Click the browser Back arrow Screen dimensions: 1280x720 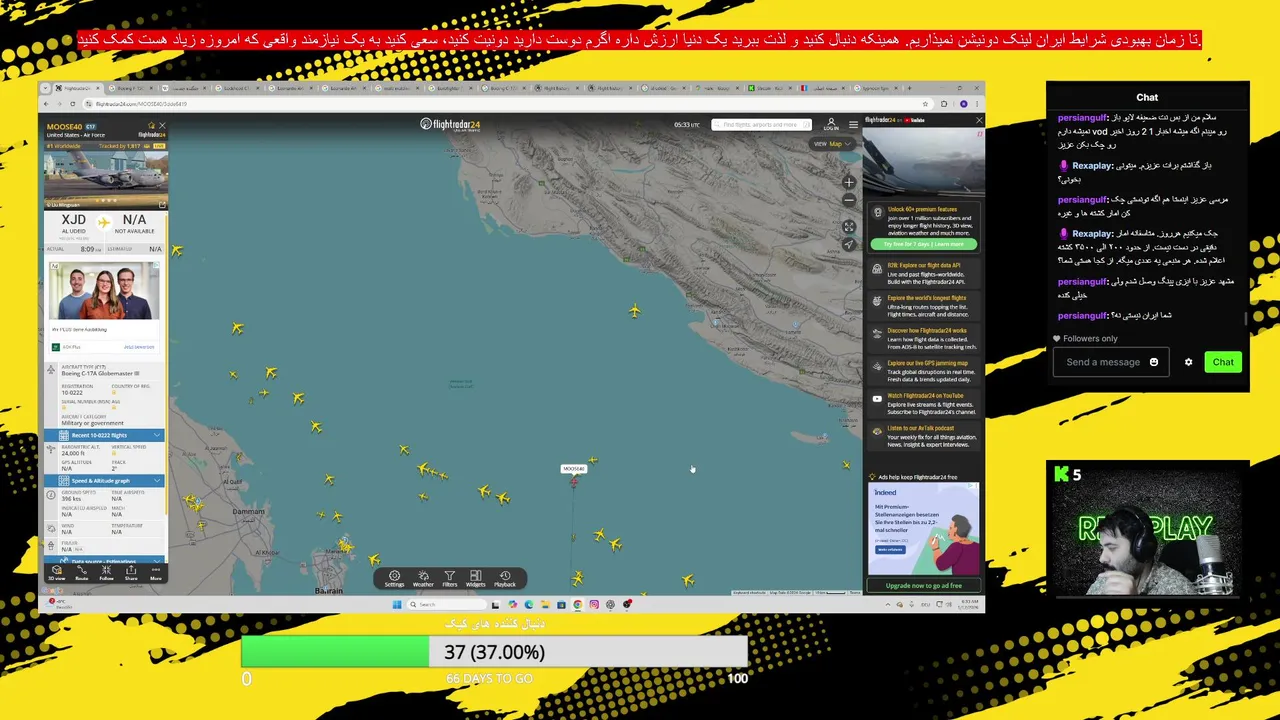click(46, 104)
